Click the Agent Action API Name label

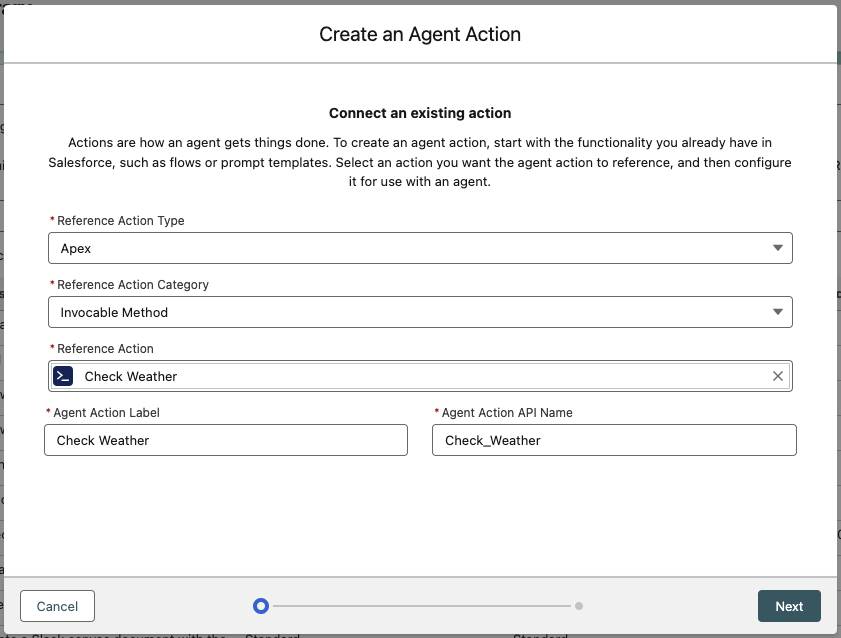click(x=507, y=413)
